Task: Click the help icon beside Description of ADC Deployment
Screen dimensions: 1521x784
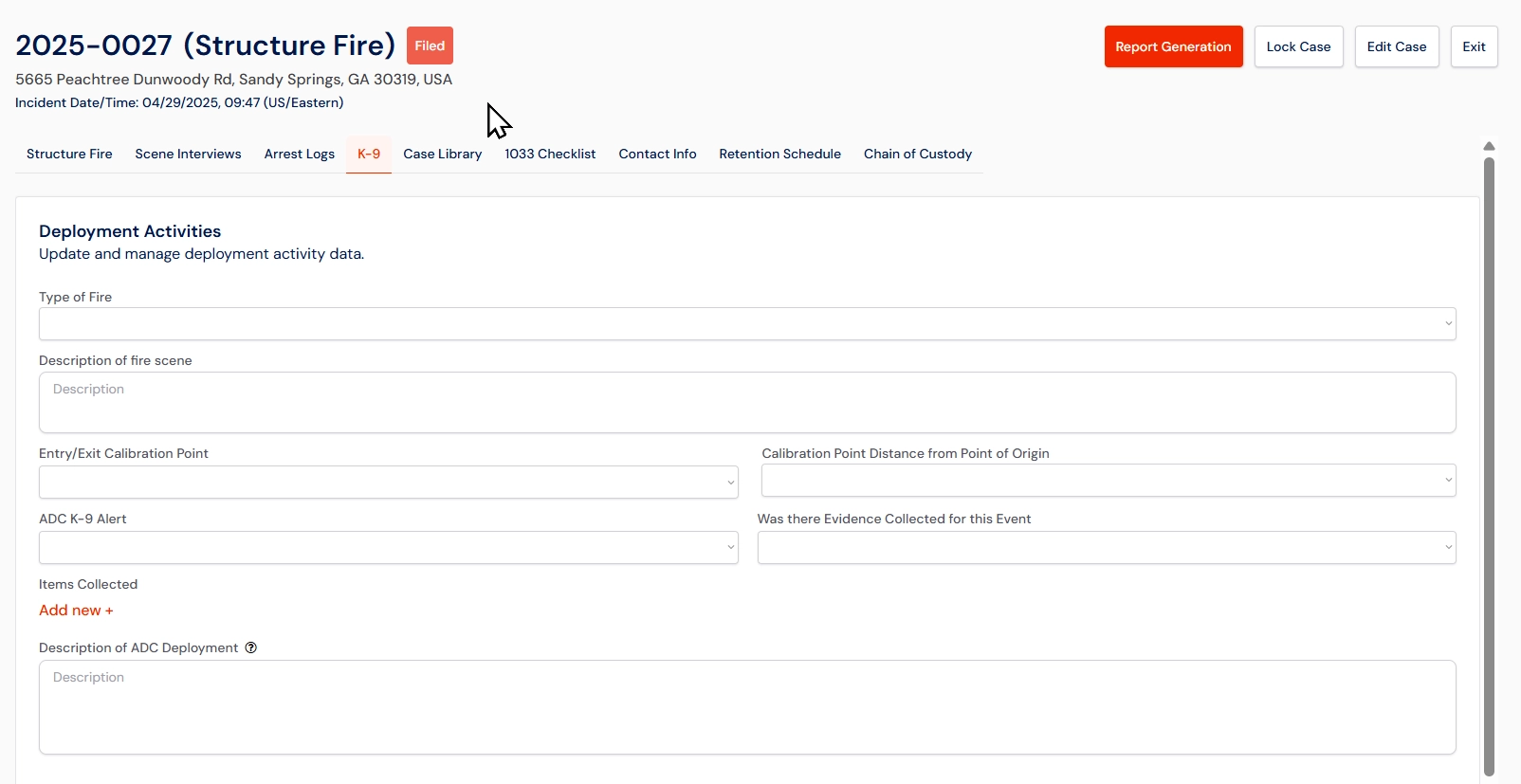Action: click(251, 647)
